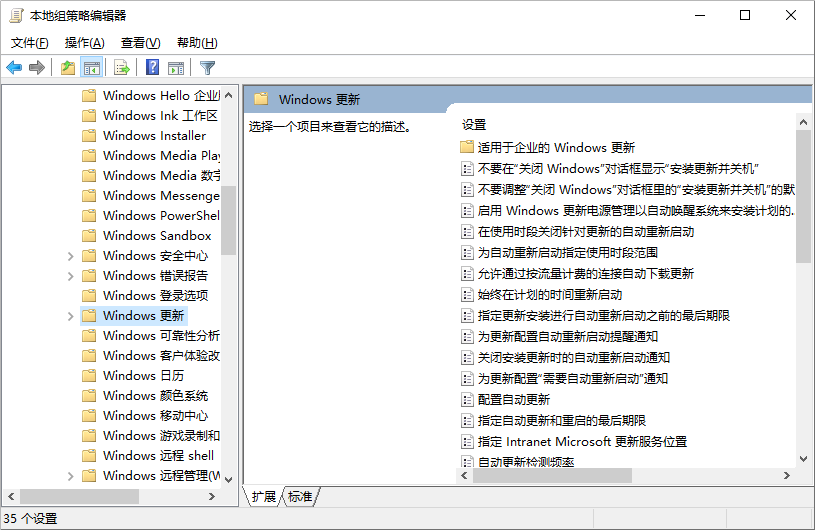Open the 操作(A) menu
This screenshot has height=530, width=815.
click(x=84, y=43)
